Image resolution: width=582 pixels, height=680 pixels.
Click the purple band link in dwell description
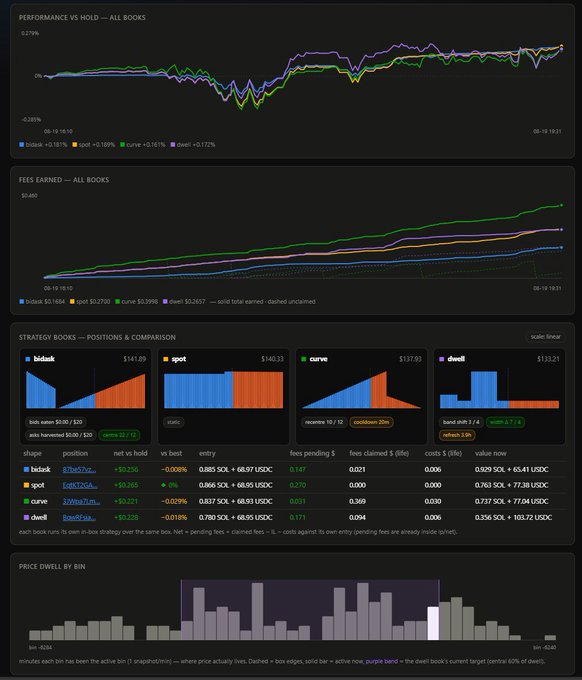[x=382, y=661]
